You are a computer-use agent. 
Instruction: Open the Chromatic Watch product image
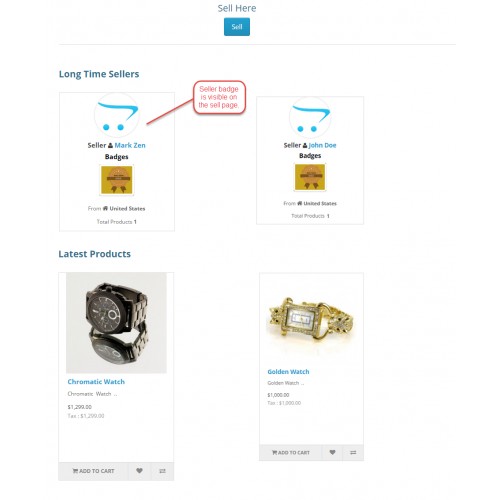pyautogui.click(x=116, y=323)
